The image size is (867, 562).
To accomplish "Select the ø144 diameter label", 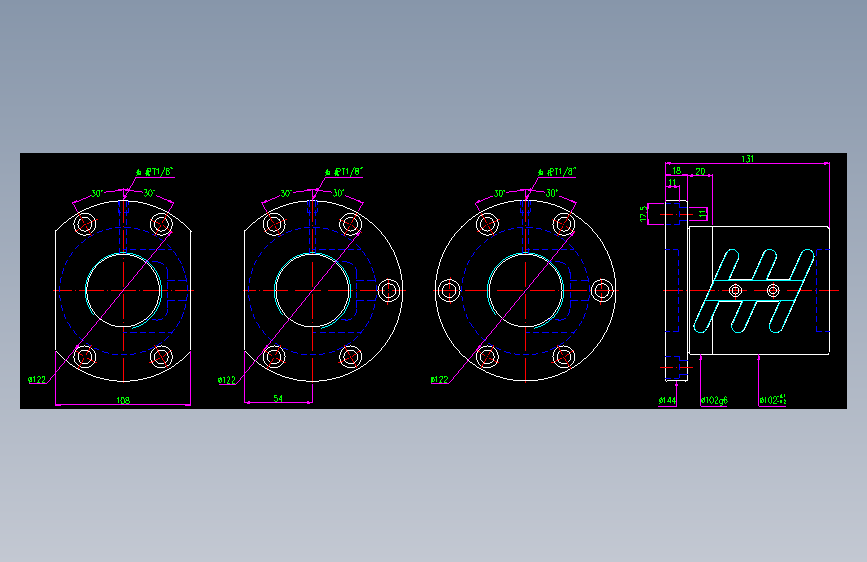I will [667, 400].
